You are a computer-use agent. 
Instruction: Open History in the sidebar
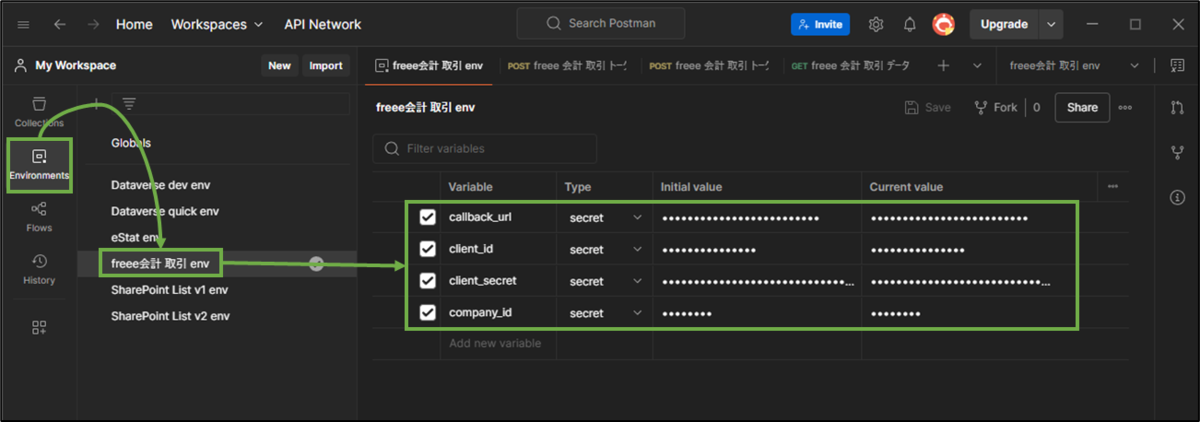(39, 269)
